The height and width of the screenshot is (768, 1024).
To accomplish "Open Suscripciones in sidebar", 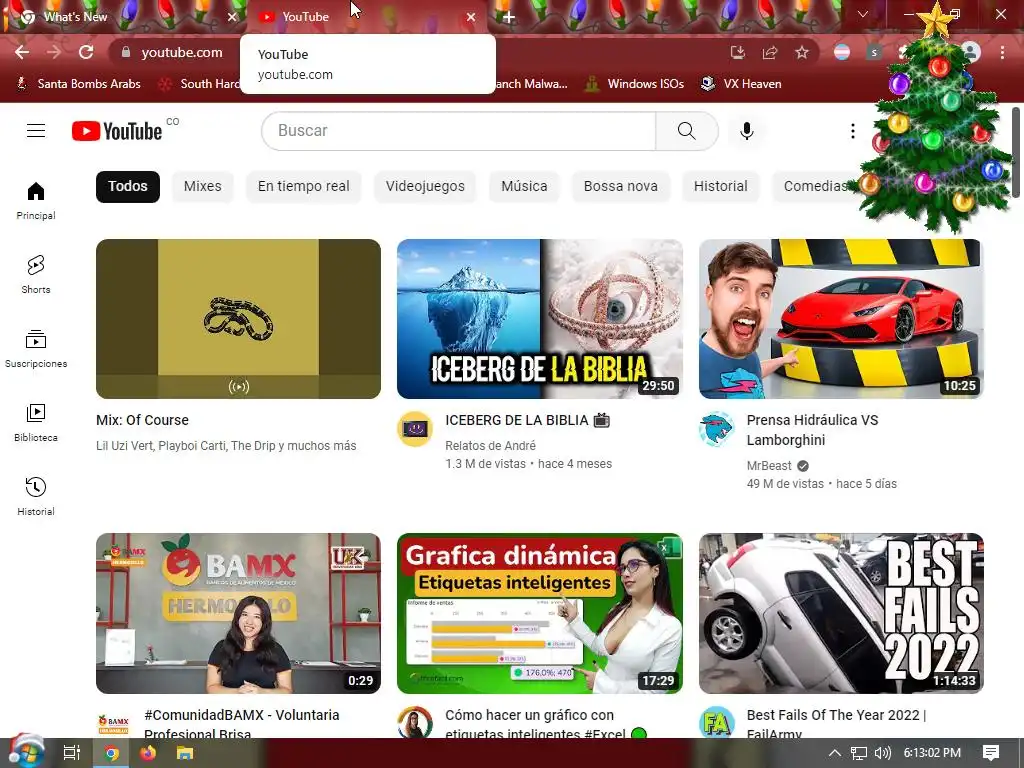I will (36, 349).
